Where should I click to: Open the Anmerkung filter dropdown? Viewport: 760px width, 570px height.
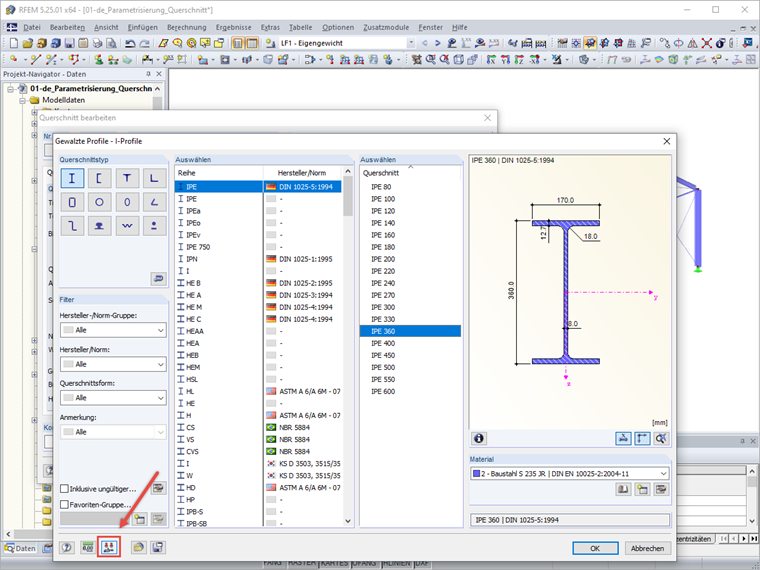(113, 432)
